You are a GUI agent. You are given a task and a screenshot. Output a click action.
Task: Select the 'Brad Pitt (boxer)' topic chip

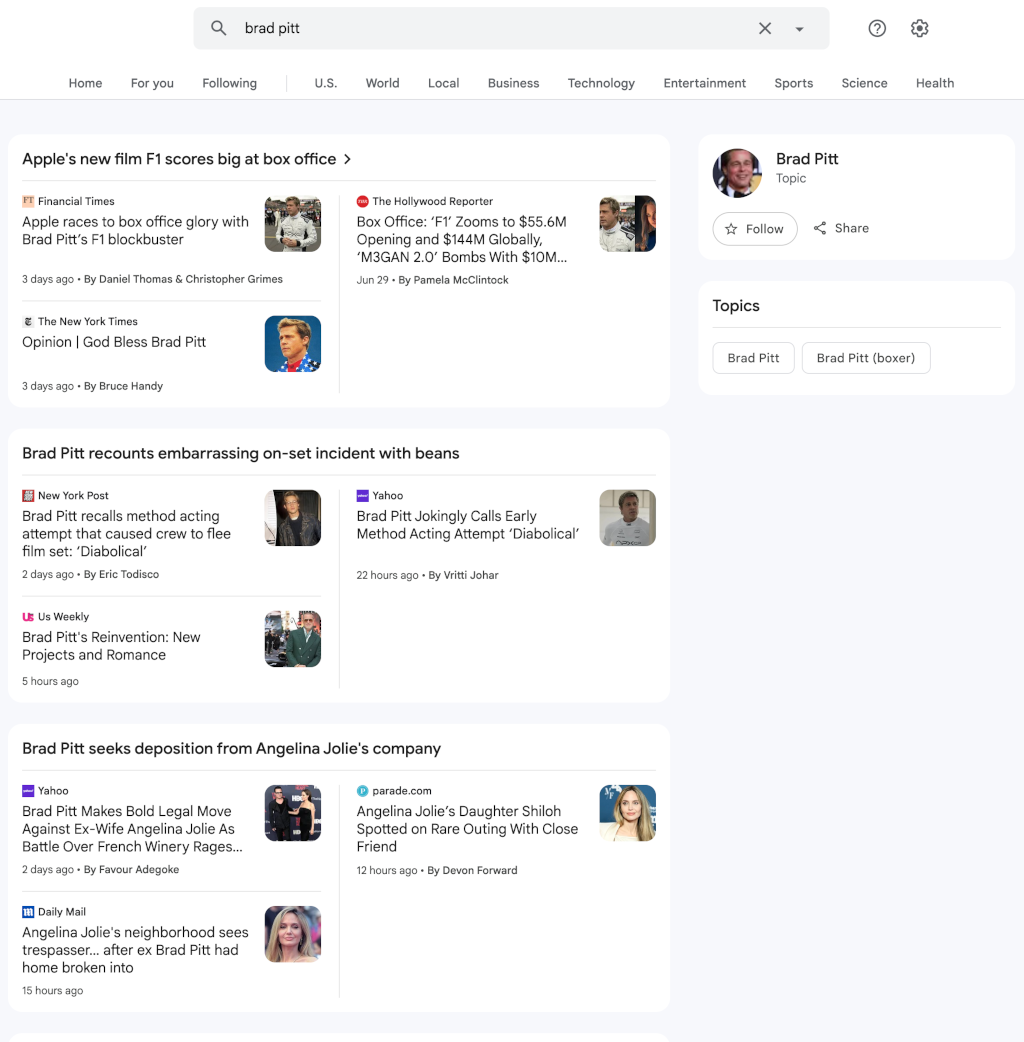pos(866,357)
